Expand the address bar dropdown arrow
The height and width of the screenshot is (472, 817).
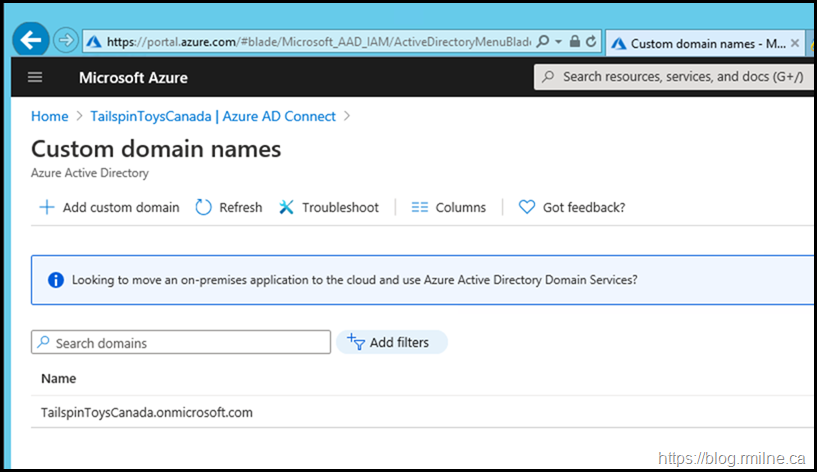tap(559, 43)
